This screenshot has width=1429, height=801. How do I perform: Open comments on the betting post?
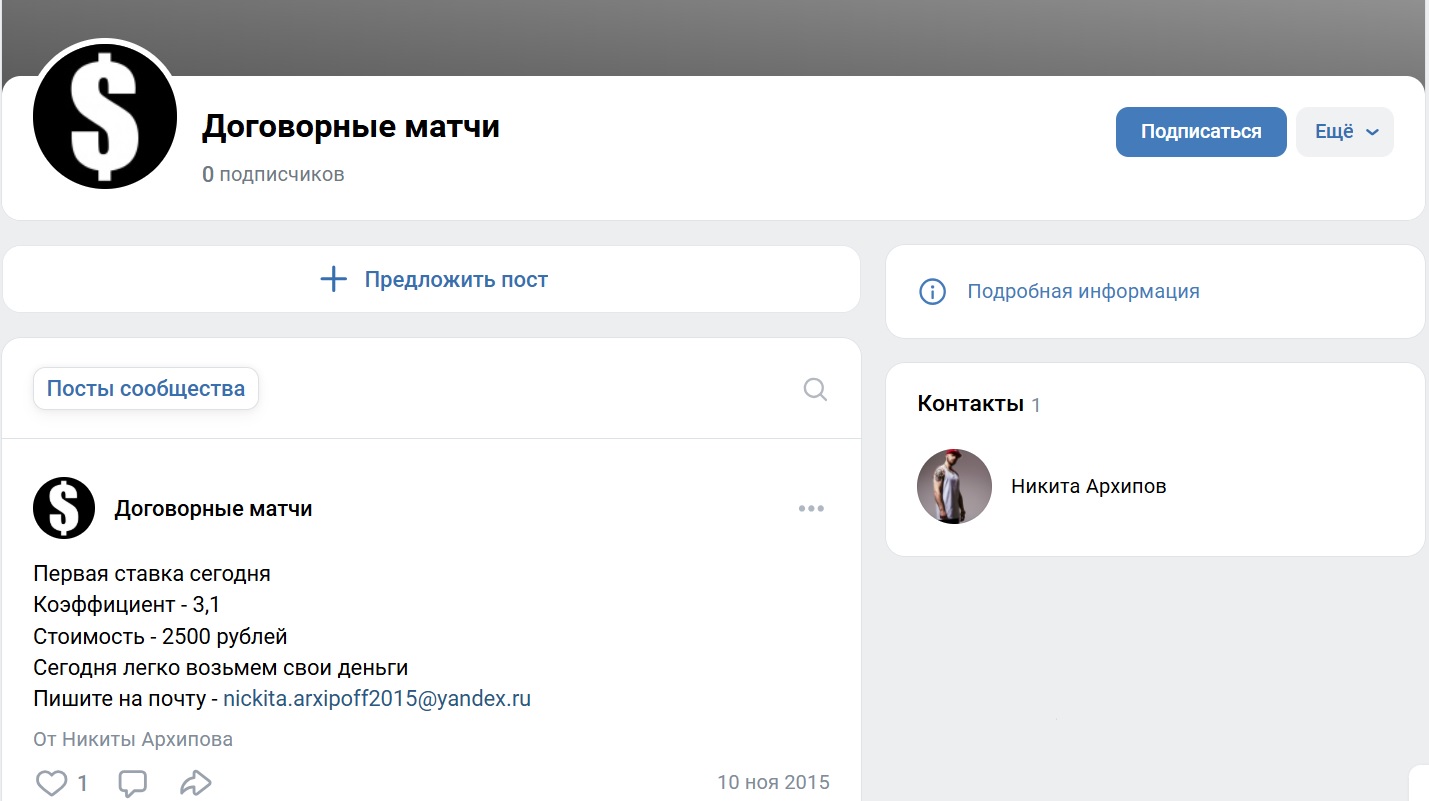[133, 782]
